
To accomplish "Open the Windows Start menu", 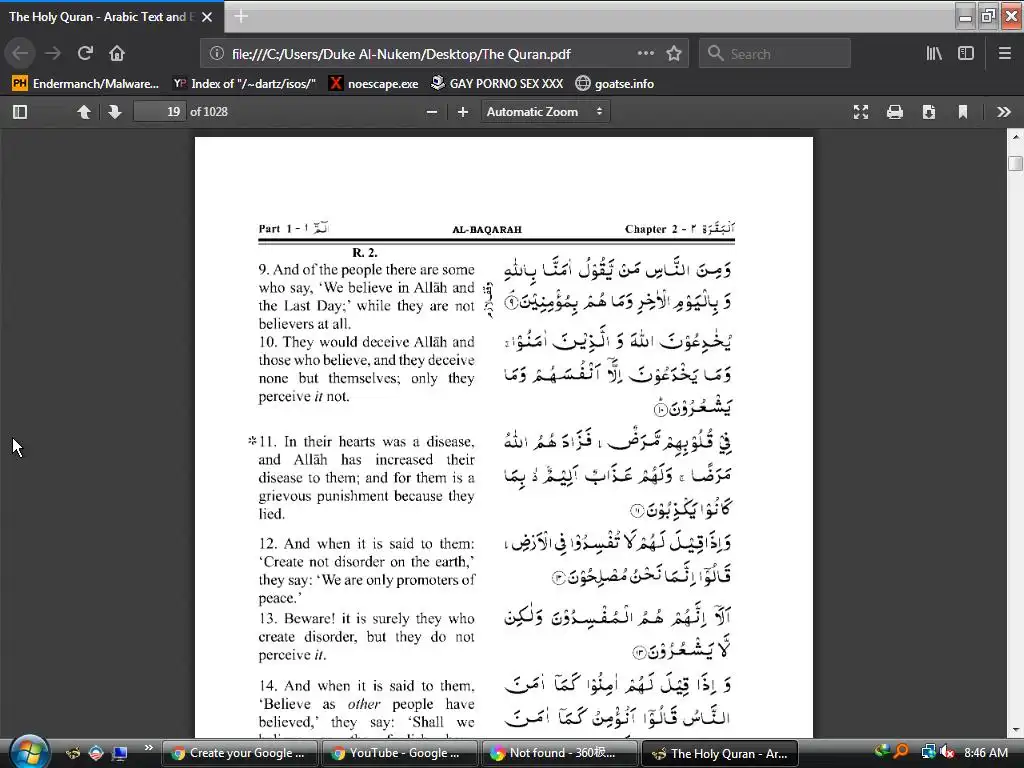I will [29, 752].
